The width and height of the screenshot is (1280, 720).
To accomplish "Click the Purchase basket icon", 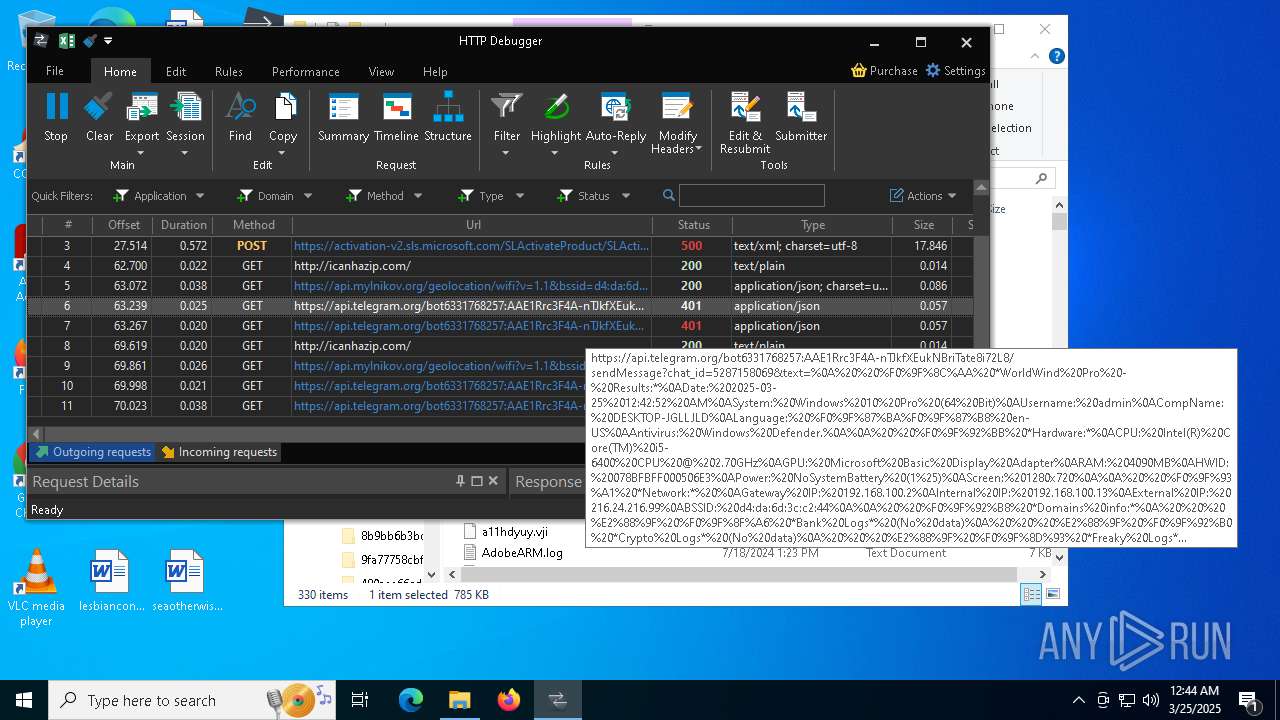I will (858, 70).
